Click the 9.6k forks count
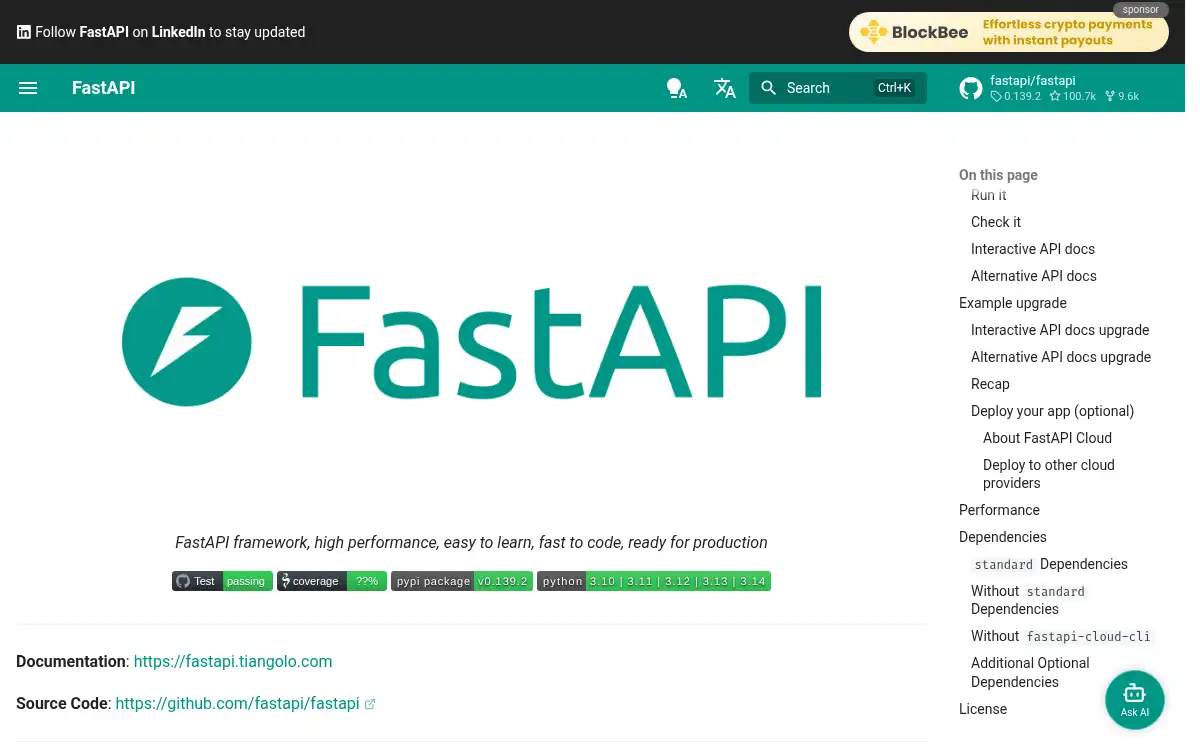Image resolution: width=1200 pixels, height=750 pixels. pos(1122,97)
